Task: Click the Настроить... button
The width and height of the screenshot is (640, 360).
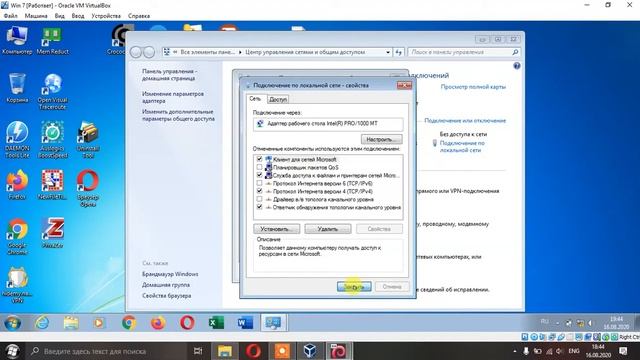Action: [381, 139]
